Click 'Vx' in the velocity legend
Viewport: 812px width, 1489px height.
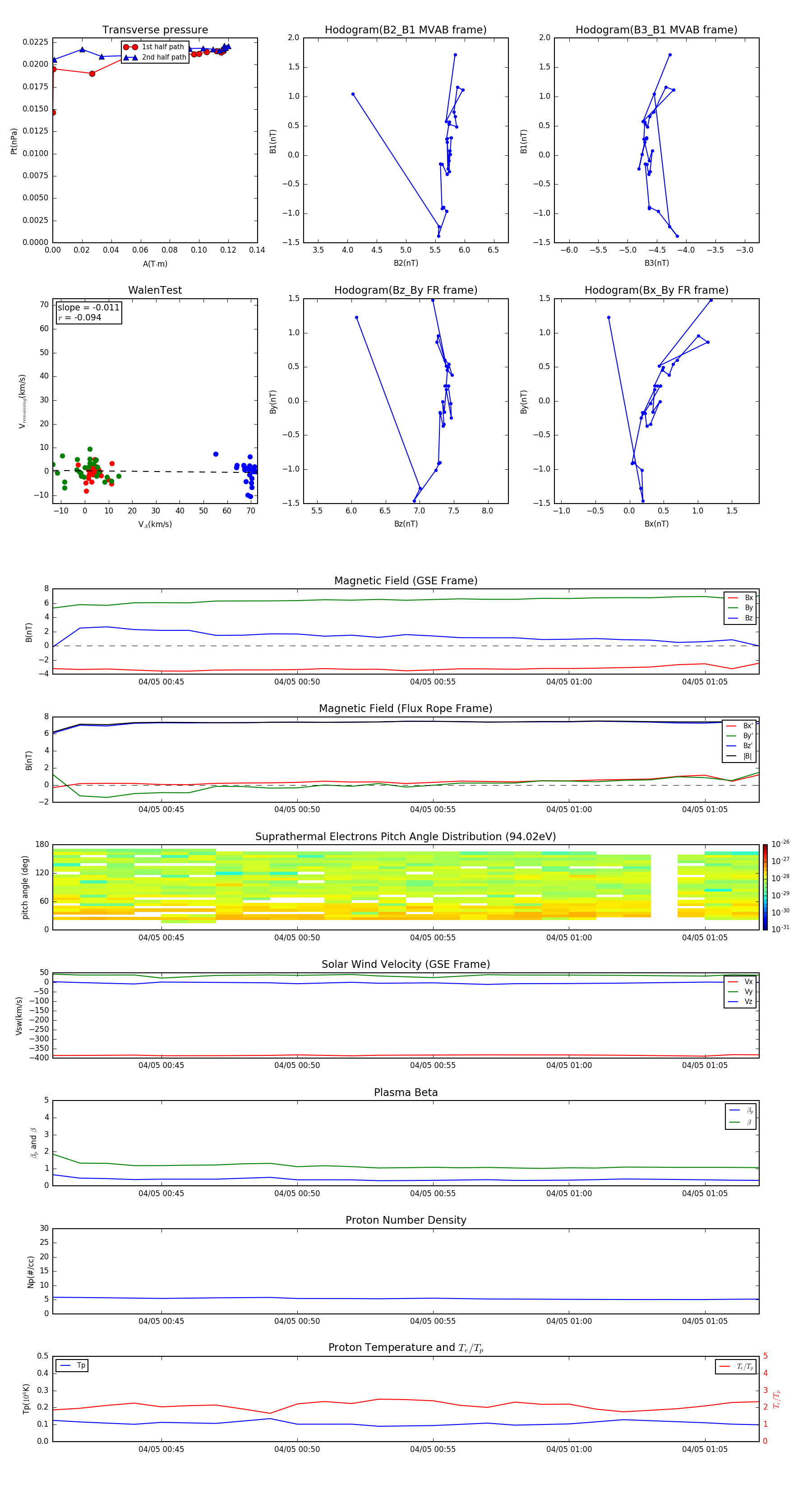(x=741, y=981)
